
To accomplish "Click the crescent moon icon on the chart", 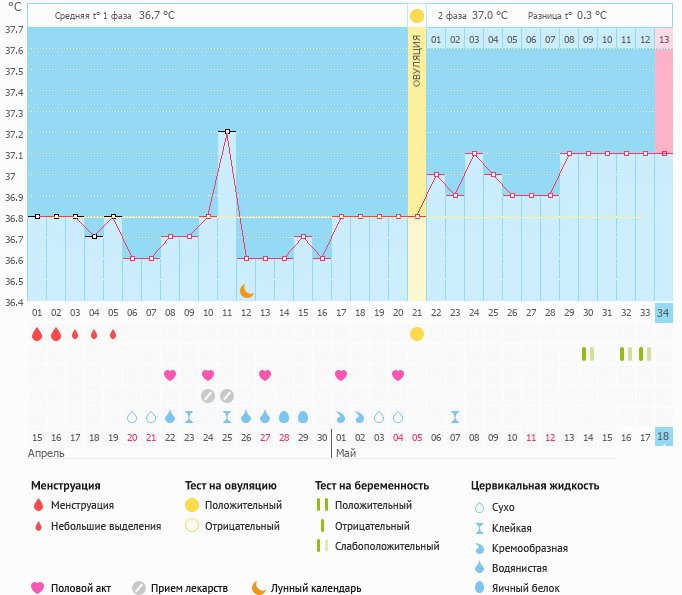I will (246, 290).
